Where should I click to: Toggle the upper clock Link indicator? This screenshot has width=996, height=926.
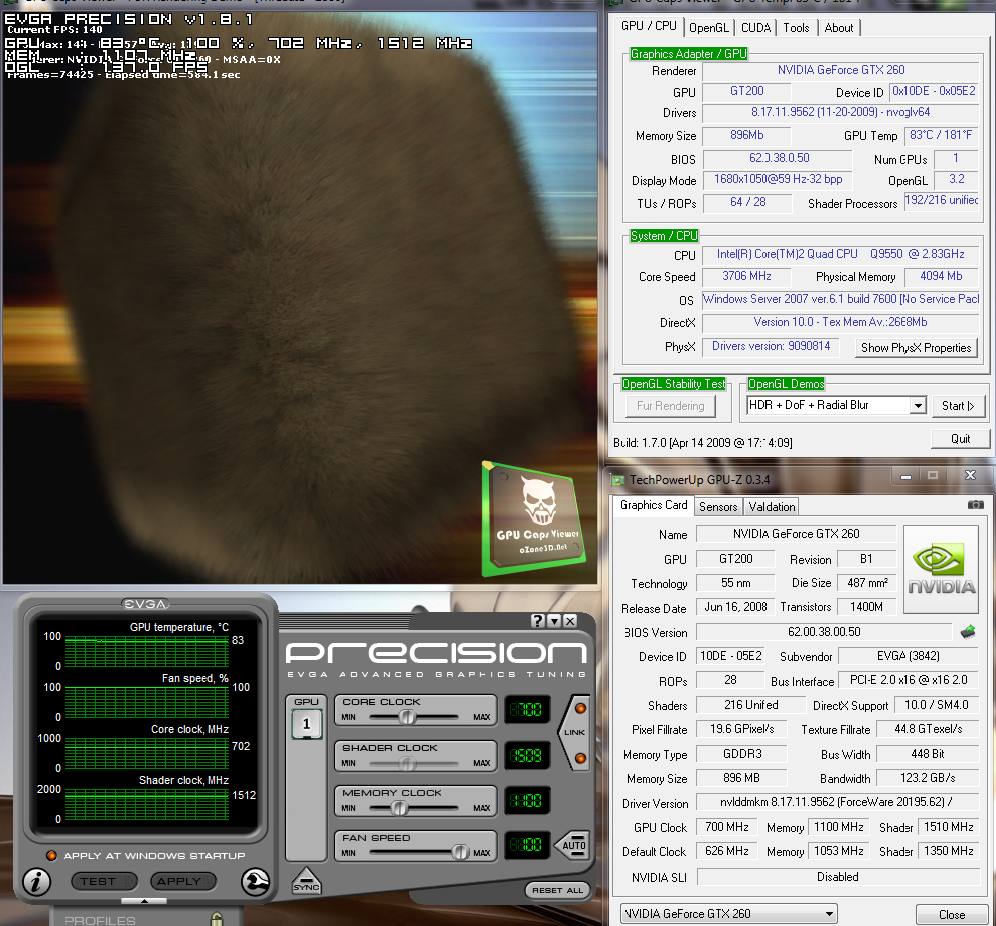point(580,708)
